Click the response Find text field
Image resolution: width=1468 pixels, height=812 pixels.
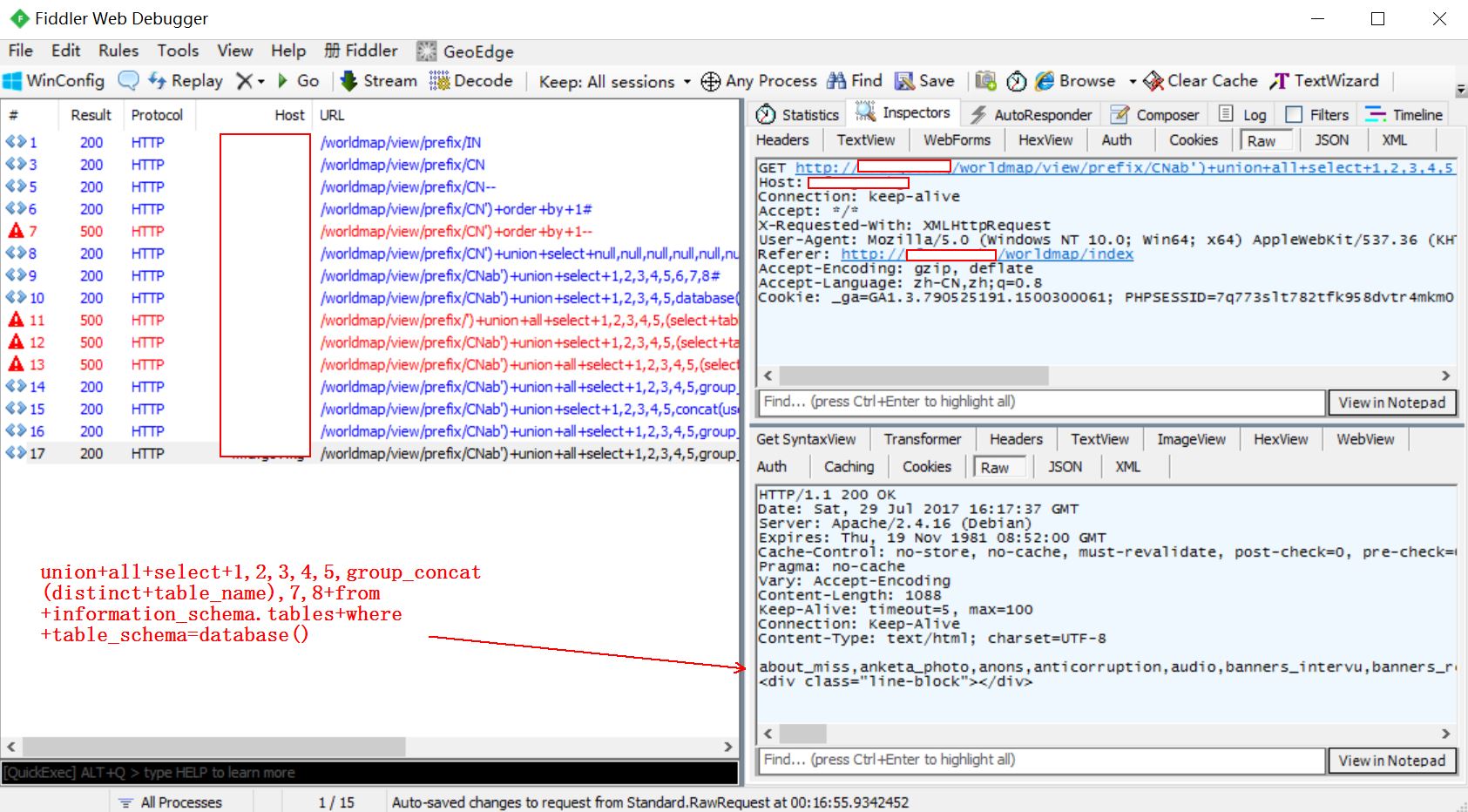point(1041,760)
